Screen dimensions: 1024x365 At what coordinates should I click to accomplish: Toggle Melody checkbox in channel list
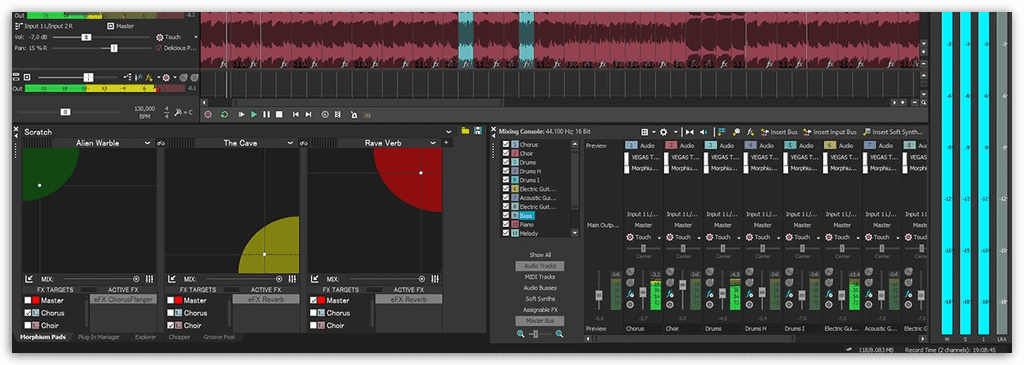(505, 234)
